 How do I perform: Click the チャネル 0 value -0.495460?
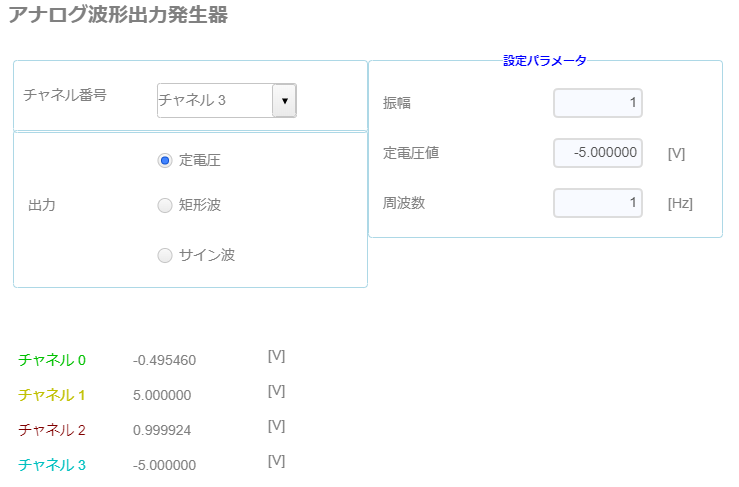click(x=164, y=361)
